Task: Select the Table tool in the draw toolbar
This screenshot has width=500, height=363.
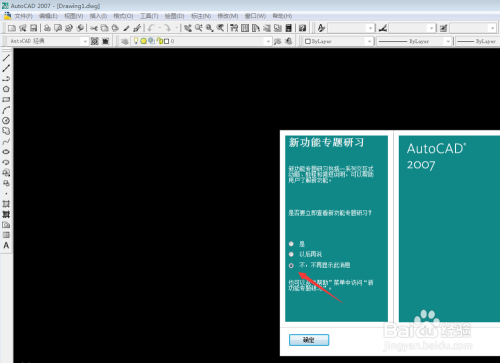Action: [x=6, y=235]
